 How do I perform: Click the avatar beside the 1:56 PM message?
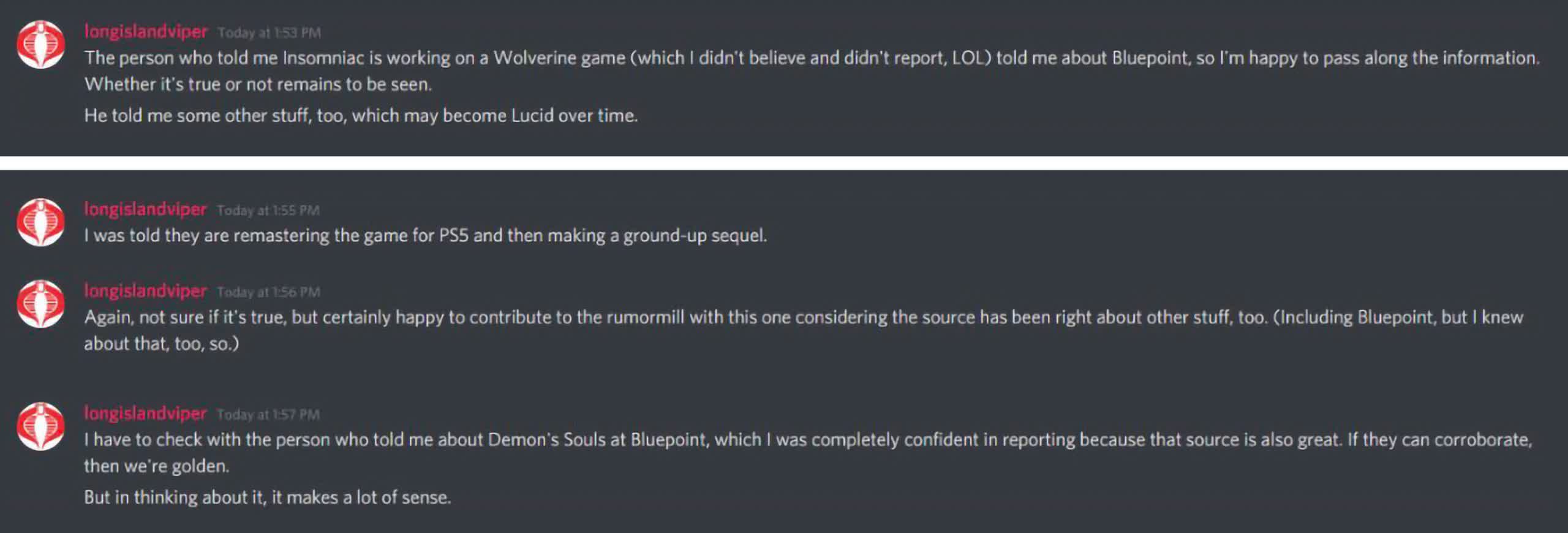tap(40, 304)
